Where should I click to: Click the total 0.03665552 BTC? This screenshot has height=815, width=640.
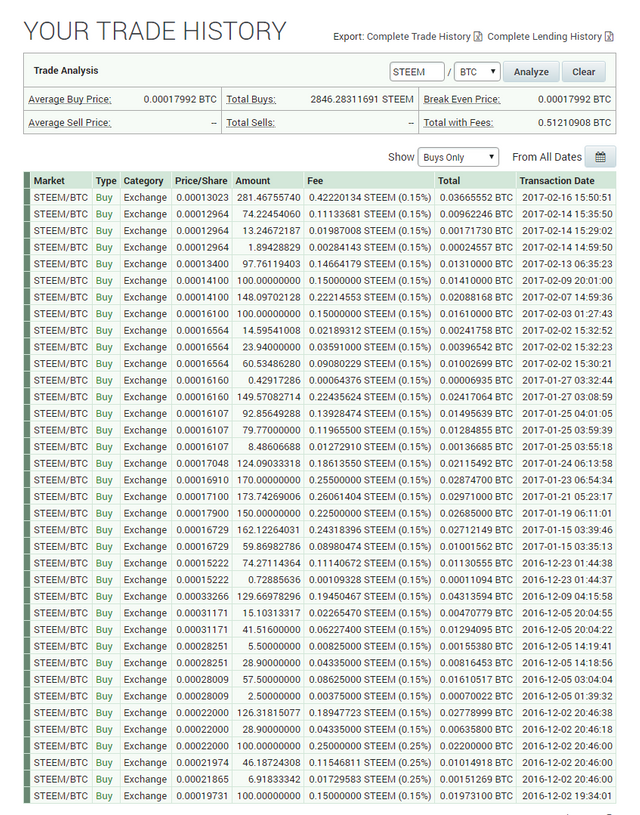click(x=476, y=198)
